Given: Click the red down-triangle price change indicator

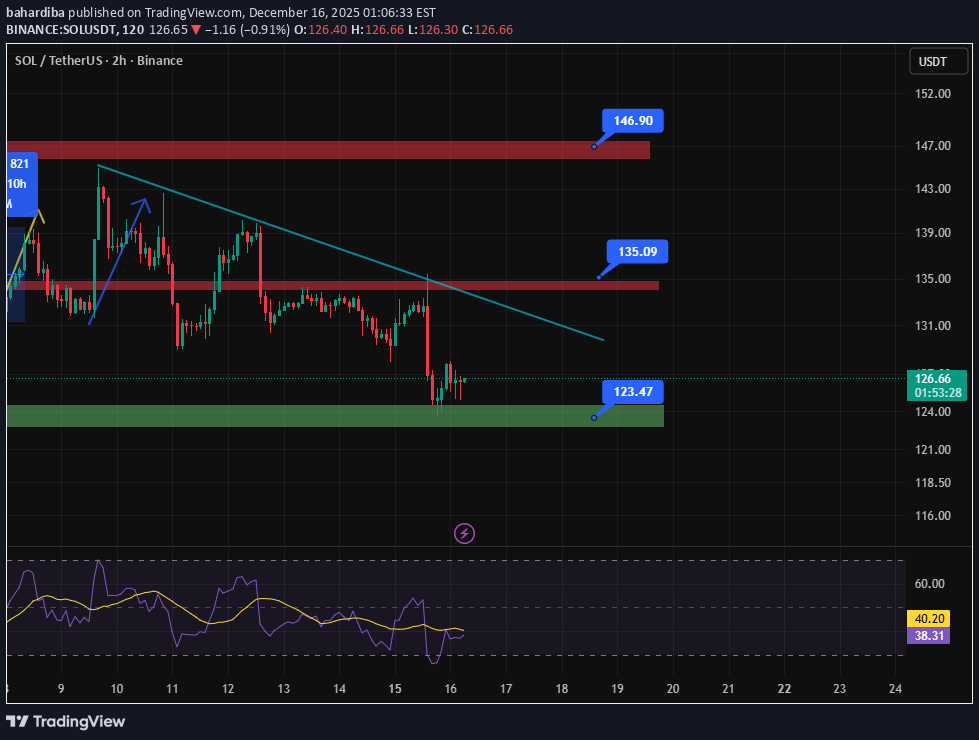Looking at the screenshot, I should (x=194, y=30).
